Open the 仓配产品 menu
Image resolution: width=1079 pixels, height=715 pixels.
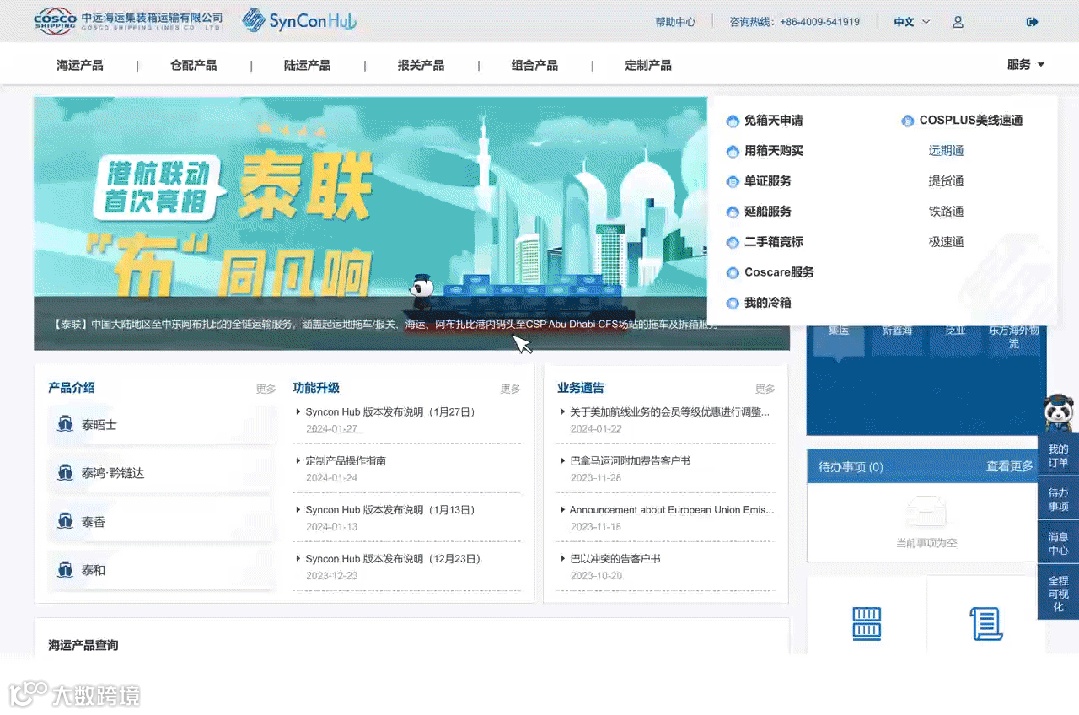pos(193,65)
